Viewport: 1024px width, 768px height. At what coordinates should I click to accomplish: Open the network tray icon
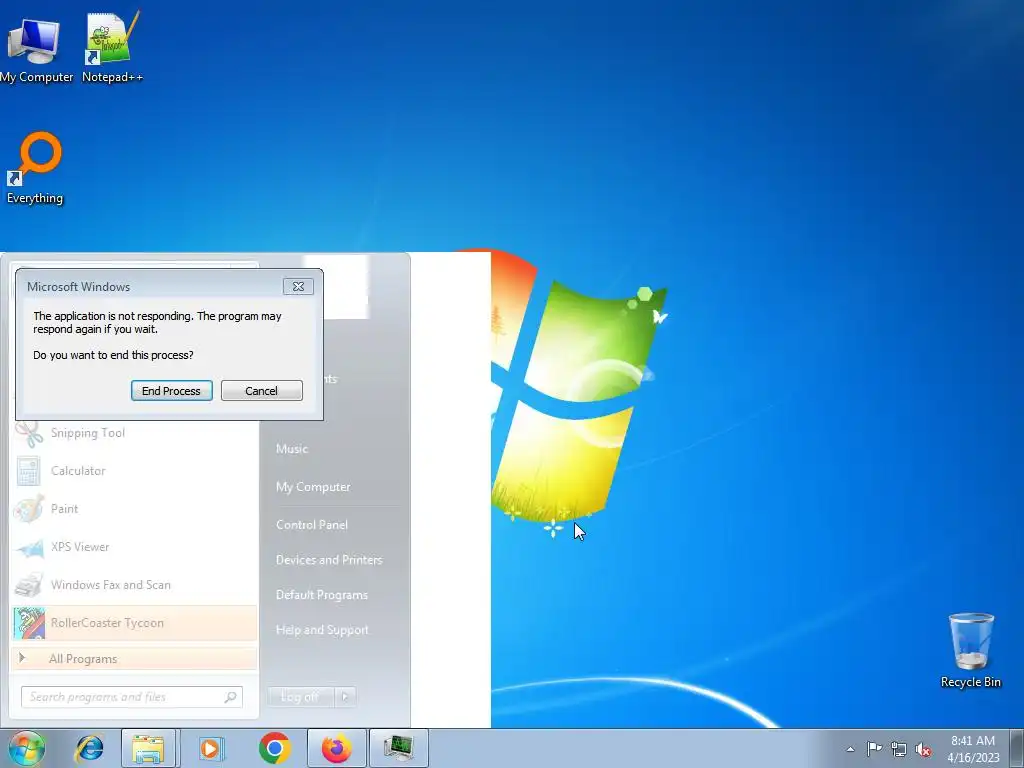899,750
